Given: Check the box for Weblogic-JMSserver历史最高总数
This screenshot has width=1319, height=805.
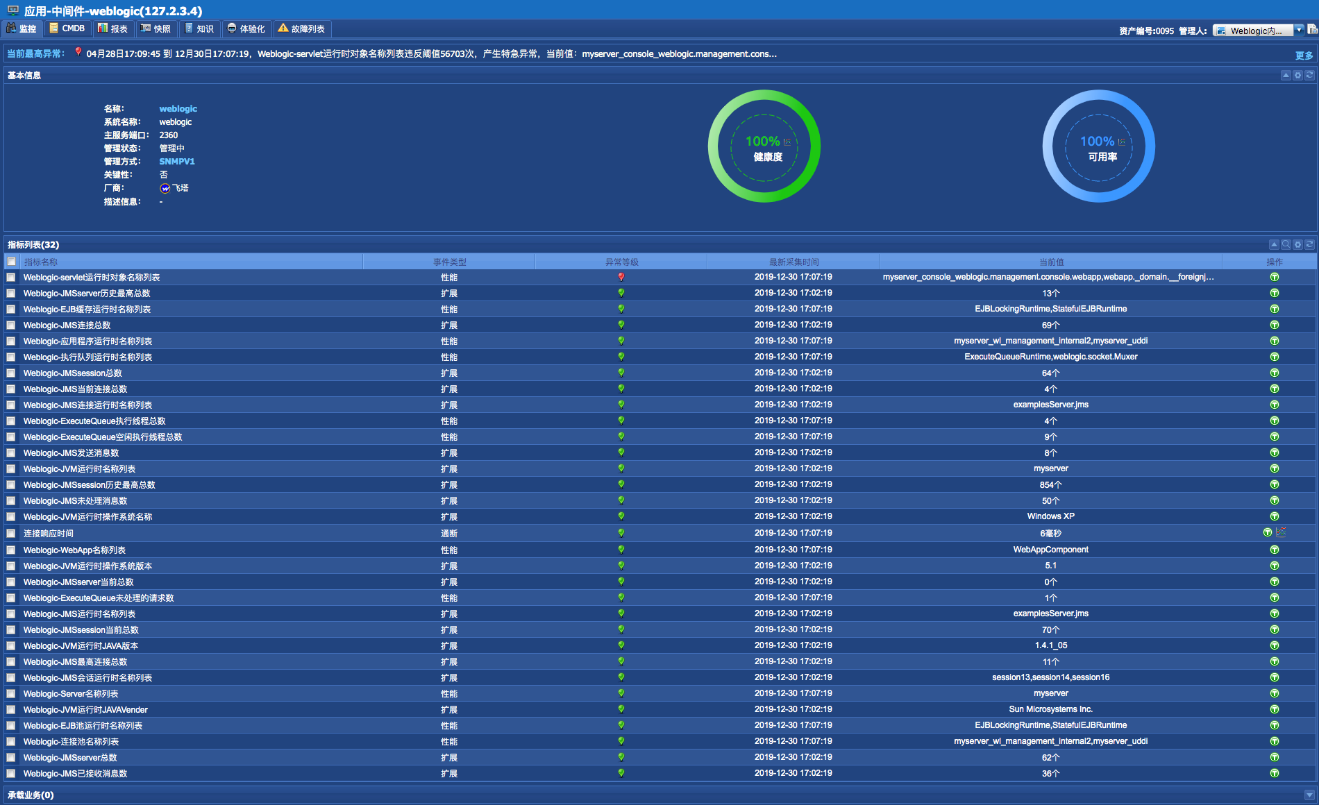Looking at the screenshot, I should [11, 293].
